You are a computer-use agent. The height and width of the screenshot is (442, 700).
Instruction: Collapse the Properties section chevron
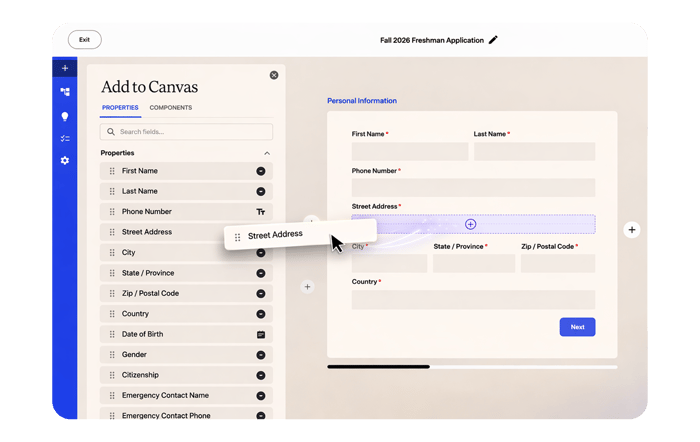267,153
